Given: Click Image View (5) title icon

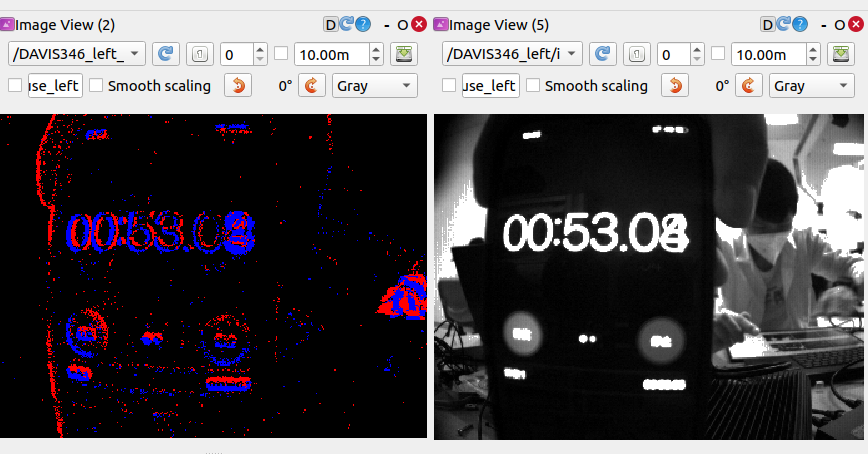Looking at the screenshot, I should pos(441,24).
